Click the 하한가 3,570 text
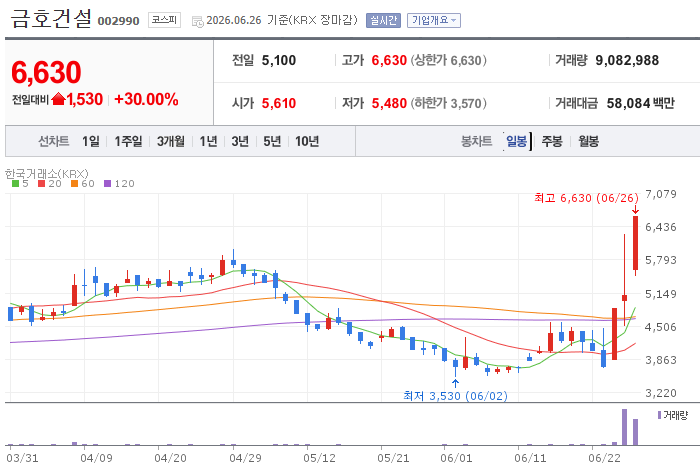This screenshot has width=700, height=470. coord(449,104)
